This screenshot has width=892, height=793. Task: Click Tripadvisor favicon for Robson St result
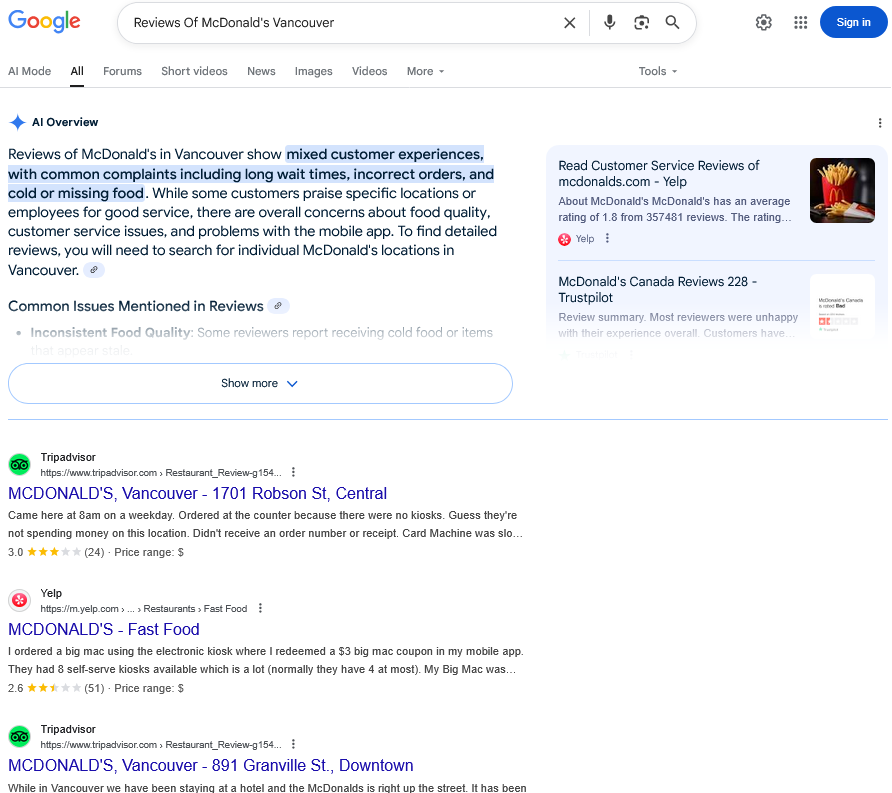pos(20,465)
